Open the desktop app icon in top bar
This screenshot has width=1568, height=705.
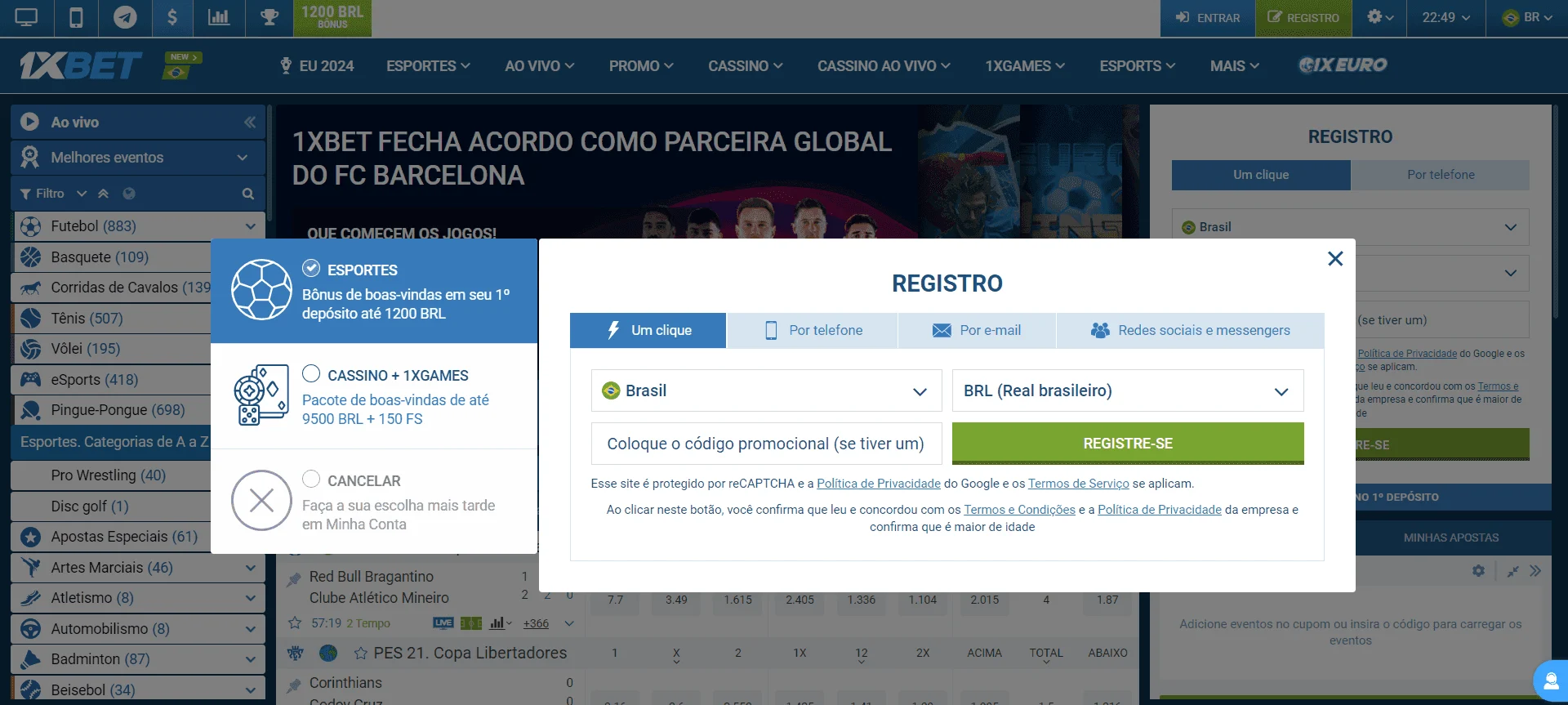pos(26,17)
